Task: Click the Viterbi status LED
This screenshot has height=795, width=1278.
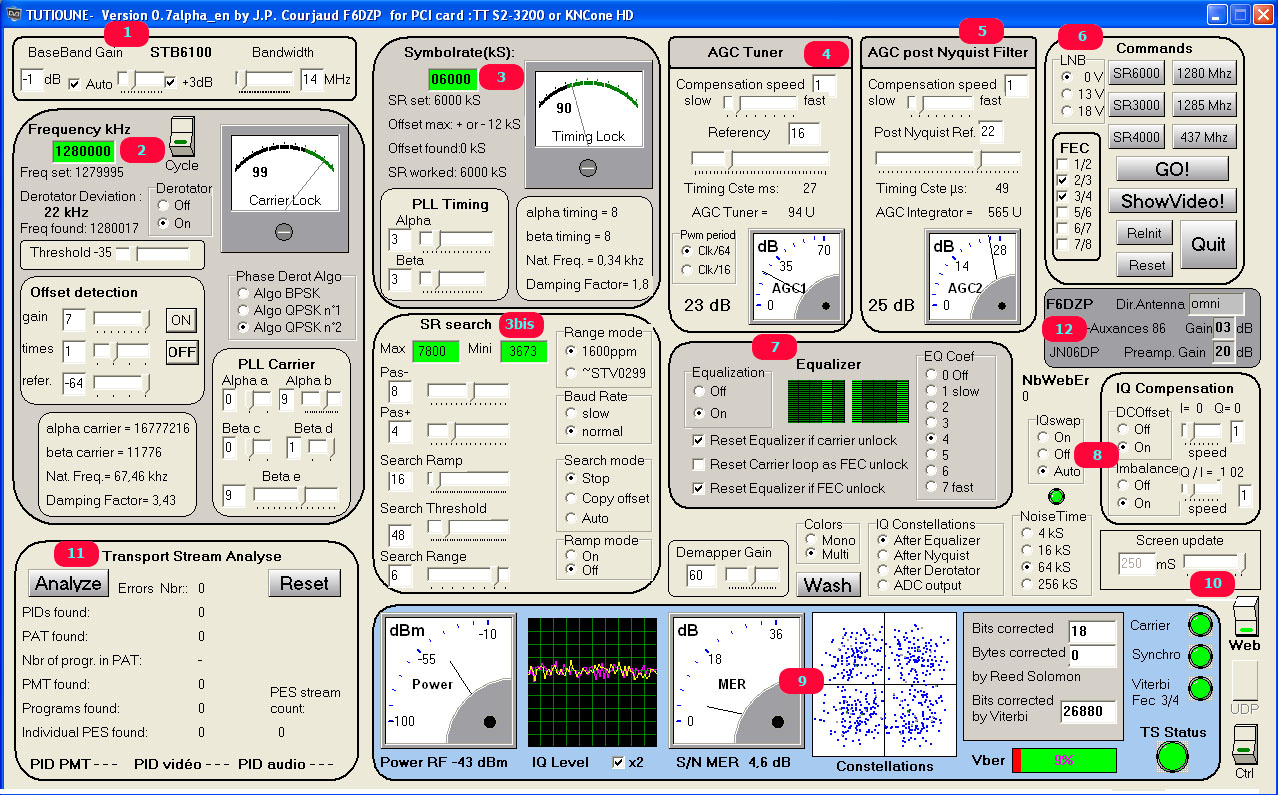Action: click(1197, 689)
